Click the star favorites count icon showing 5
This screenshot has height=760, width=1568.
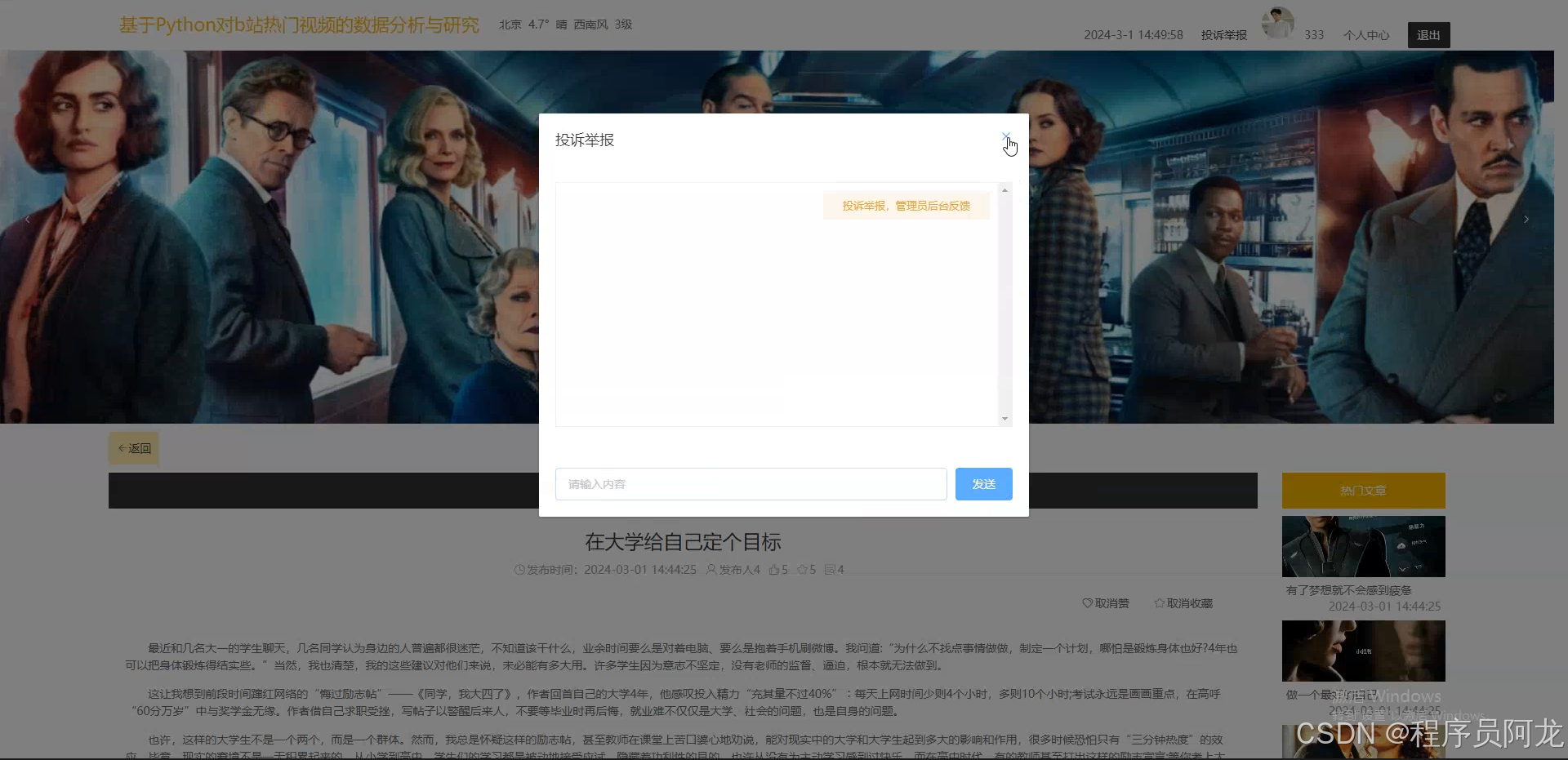802,570
